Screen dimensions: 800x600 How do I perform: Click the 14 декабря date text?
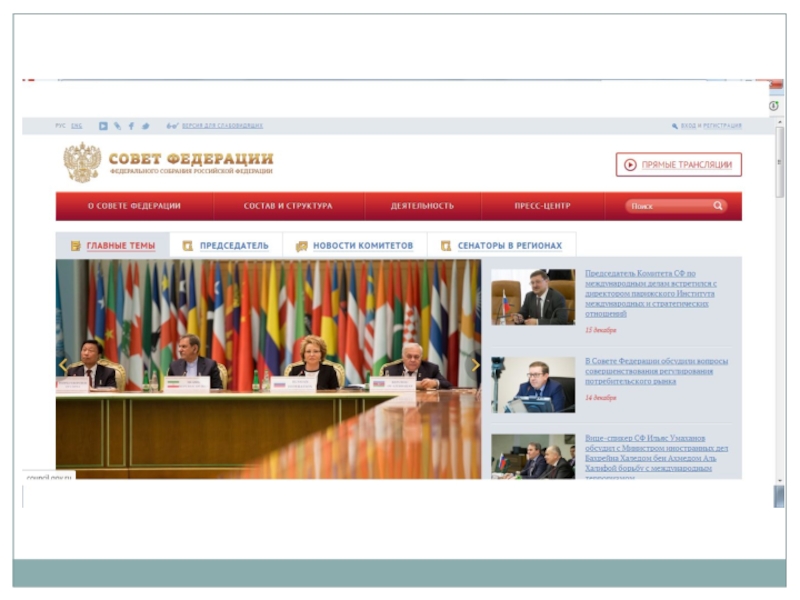(x=601, y=397)
